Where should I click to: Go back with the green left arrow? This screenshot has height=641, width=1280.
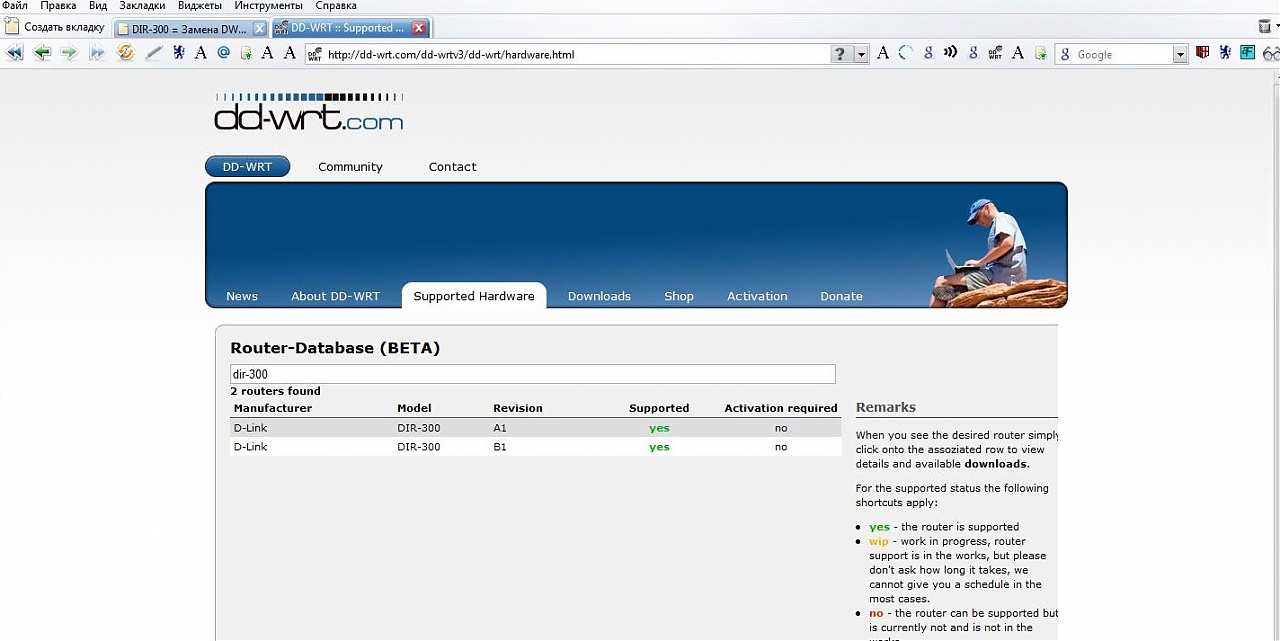coord(42,53)
